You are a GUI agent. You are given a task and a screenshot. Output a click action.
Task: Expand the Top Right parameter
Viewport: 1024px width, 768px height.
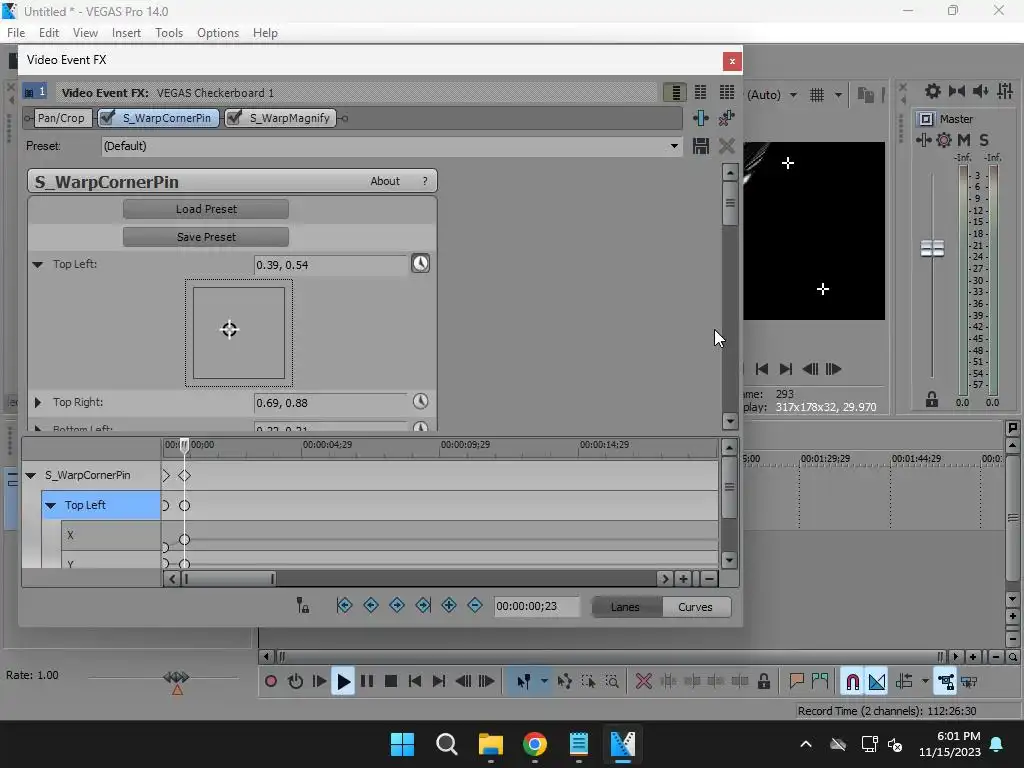[x=37, y=402]
